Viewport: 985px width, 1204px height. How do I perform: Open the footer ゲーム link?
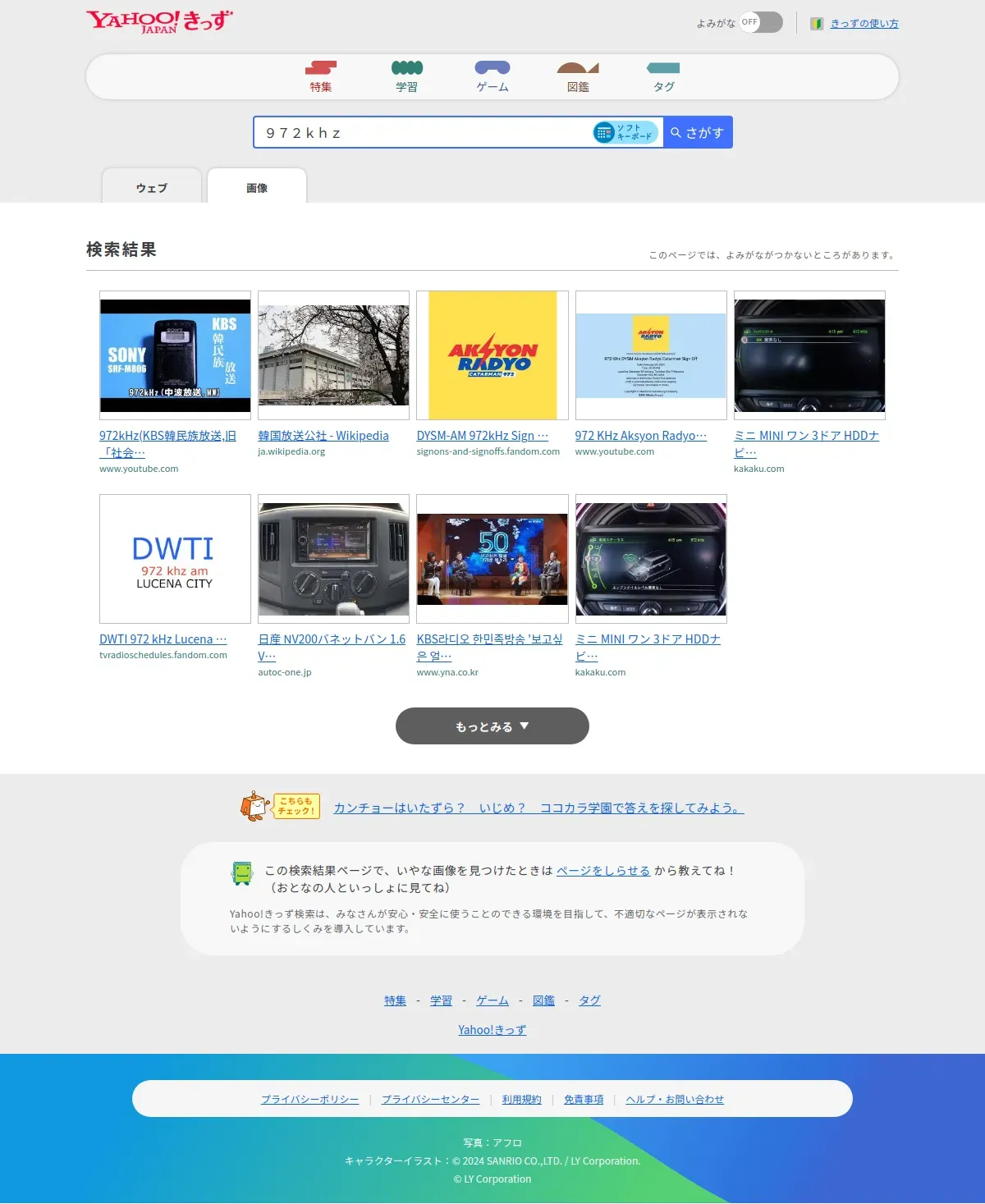pos(492,1000)
